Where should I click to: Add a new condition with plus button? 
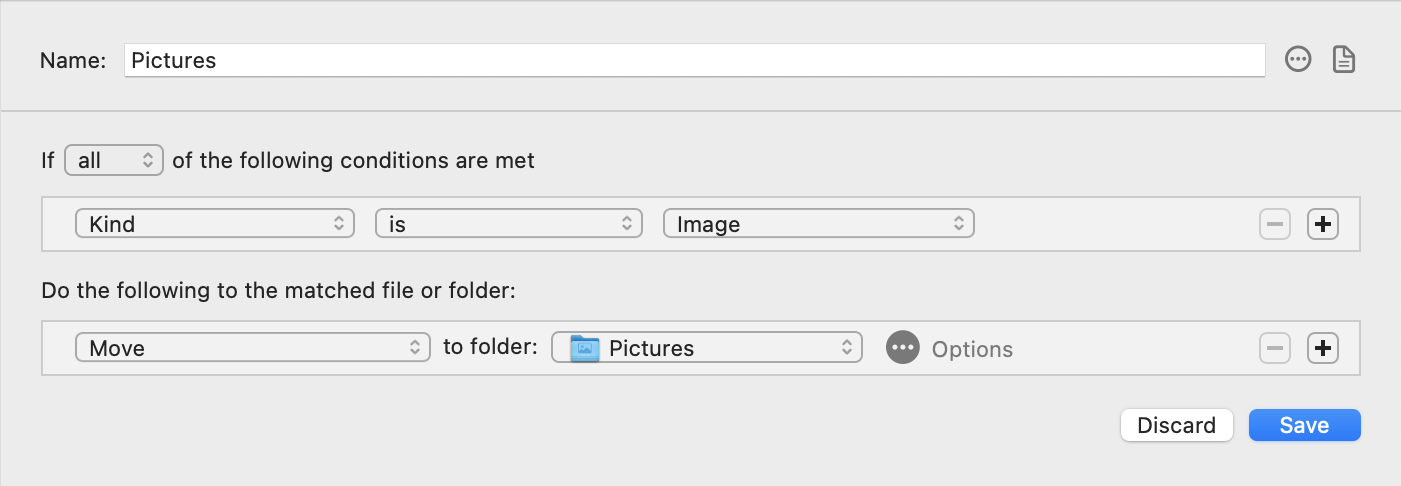click(x=1323, y=224)
